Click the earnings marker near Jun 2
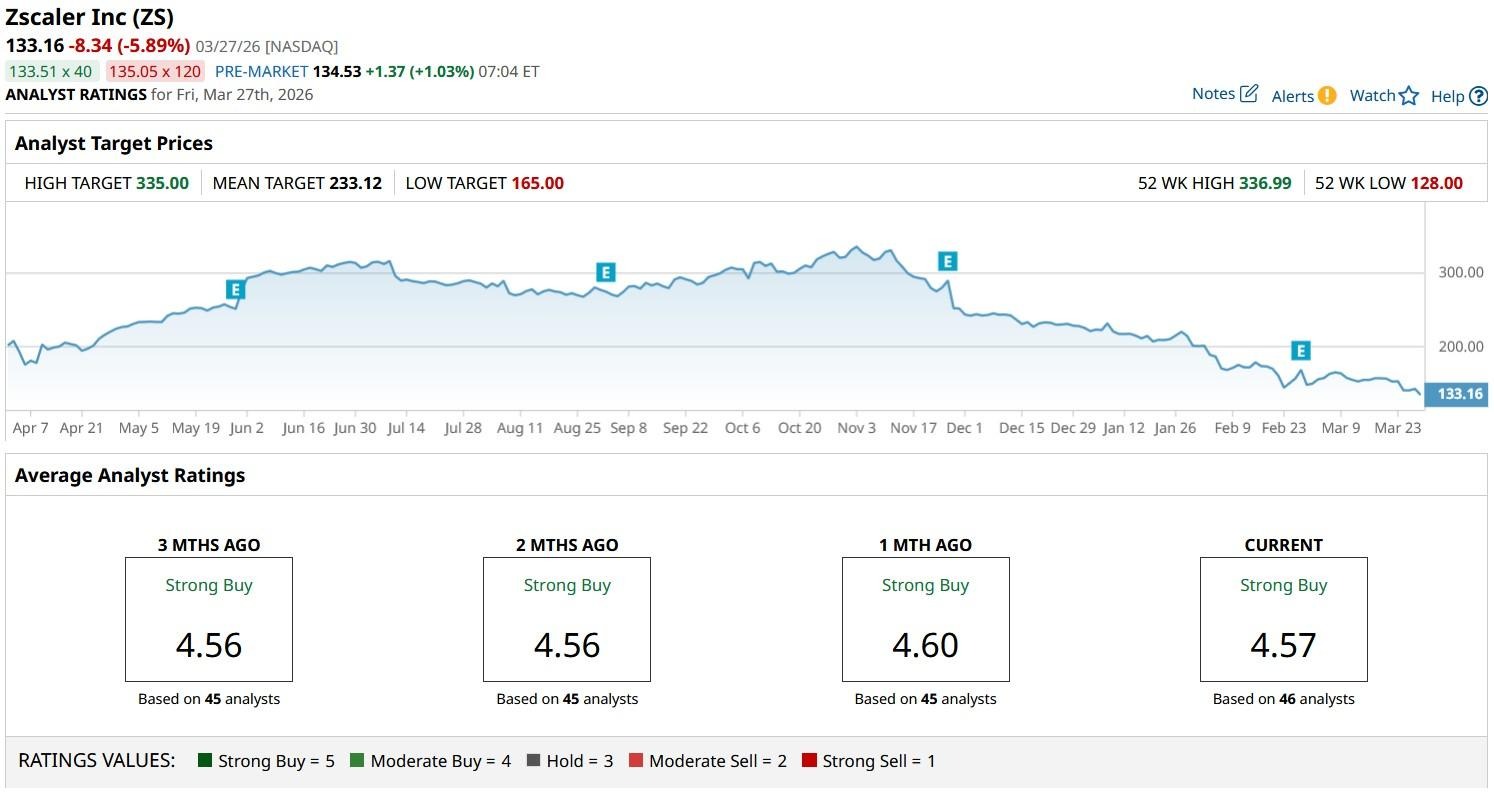The height and width of the screenshot is (792, 1494). [x=235, y=289]
